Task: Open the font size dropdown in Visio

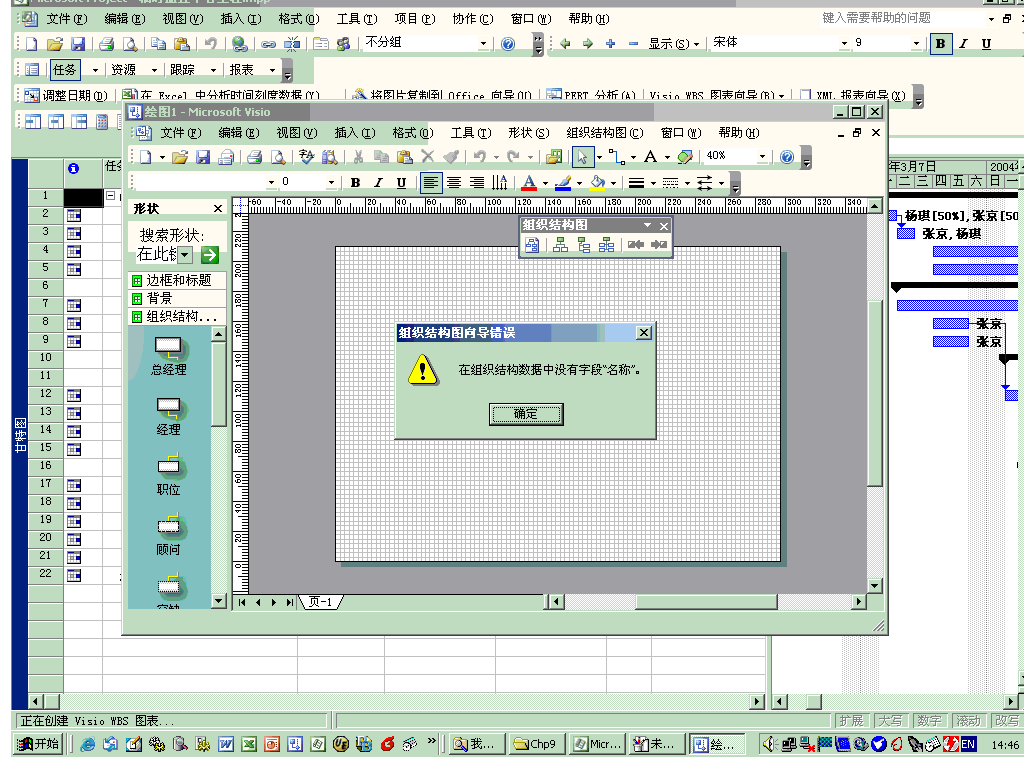Action: pos(331,182)
